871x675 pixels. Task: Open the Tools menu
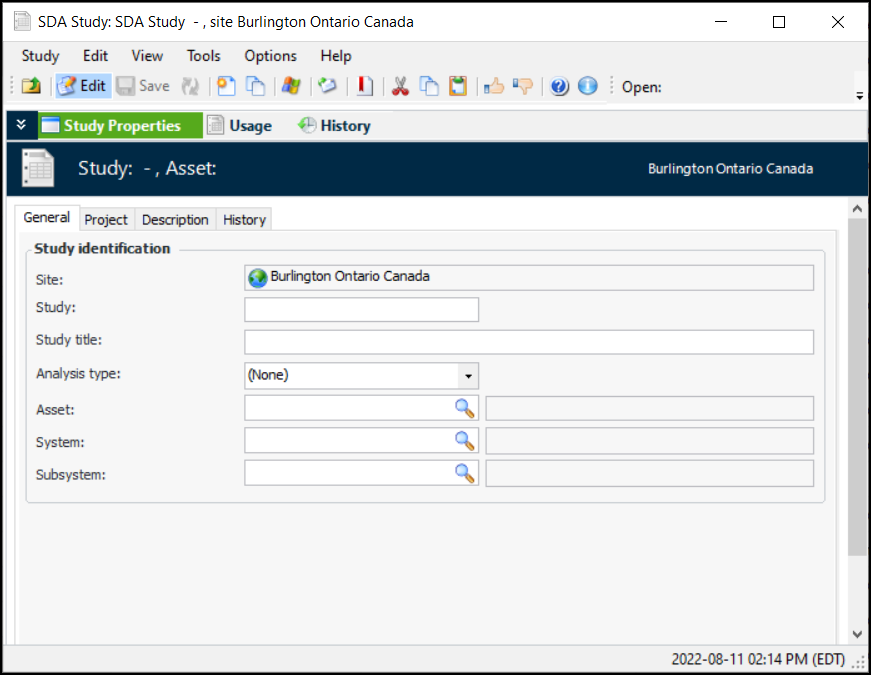click(203, 56)
